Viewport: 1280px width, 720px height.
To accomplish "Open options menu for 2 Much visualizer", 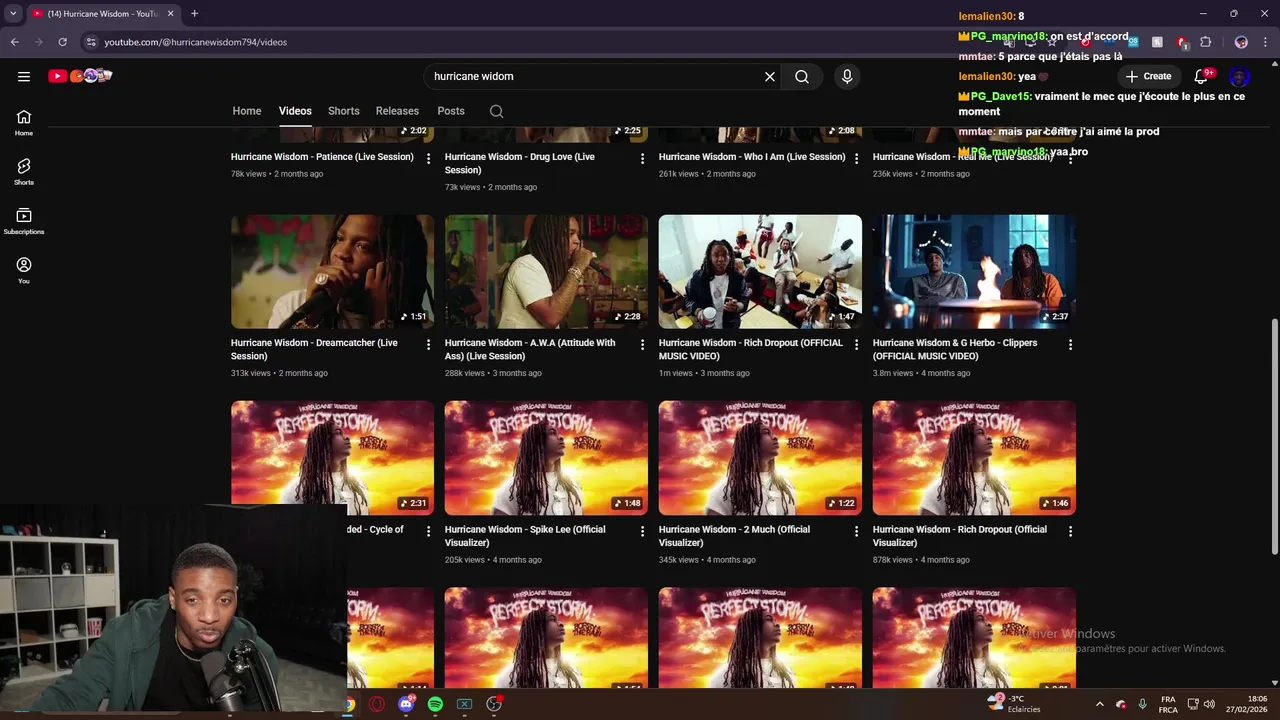I will (x=856, y=532).
